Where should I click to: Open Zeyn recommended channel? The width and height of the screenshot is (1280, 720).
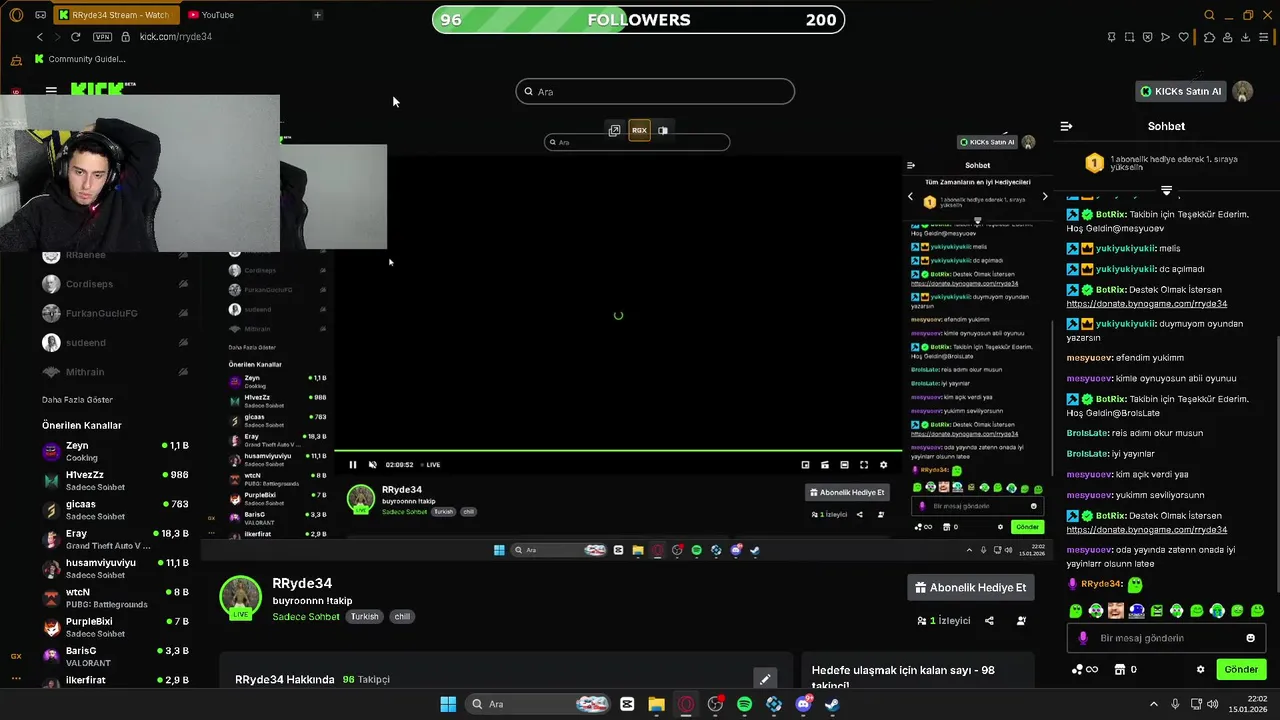(115, 451)
